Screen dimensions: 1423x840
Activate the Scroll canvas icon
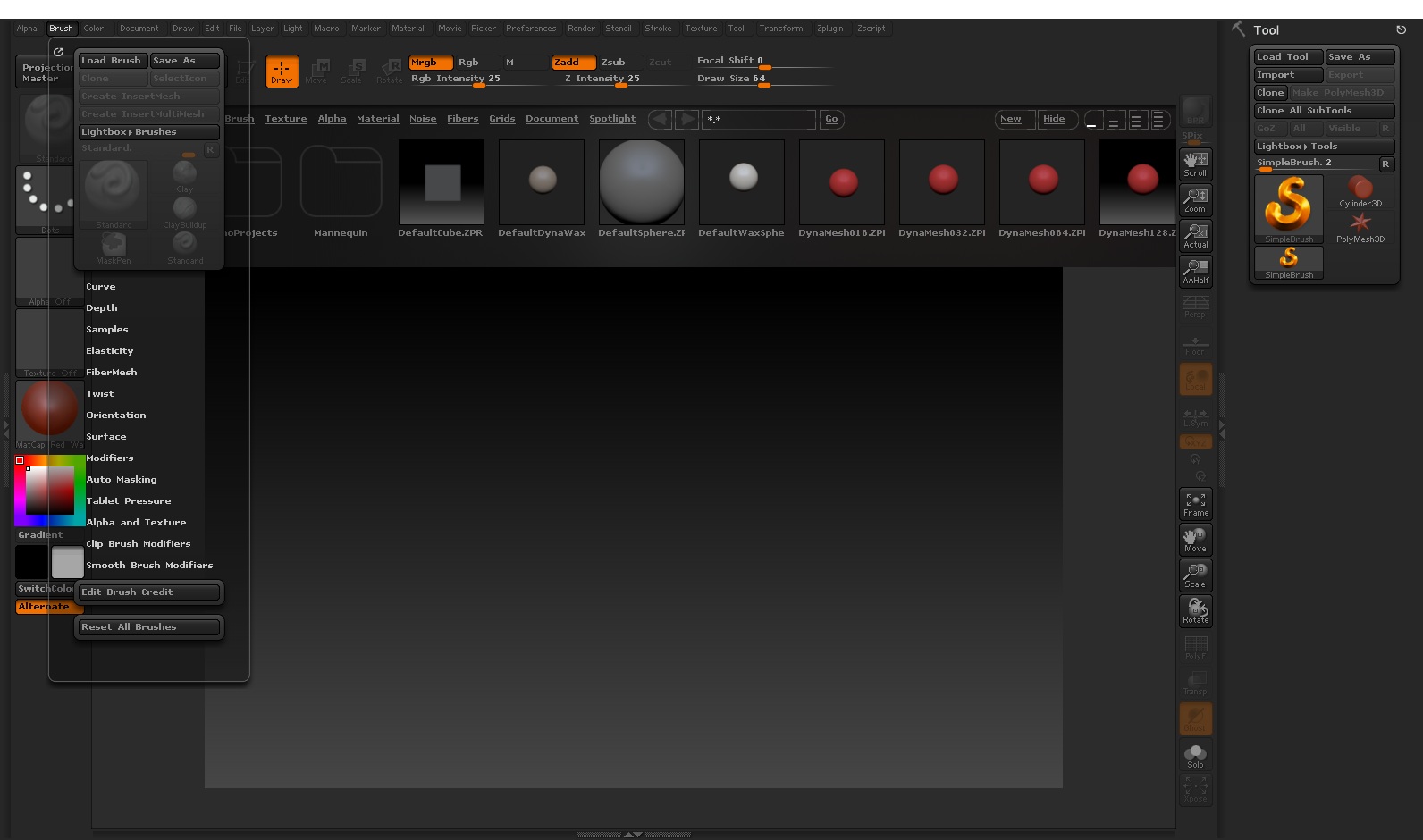(1195, 164)
